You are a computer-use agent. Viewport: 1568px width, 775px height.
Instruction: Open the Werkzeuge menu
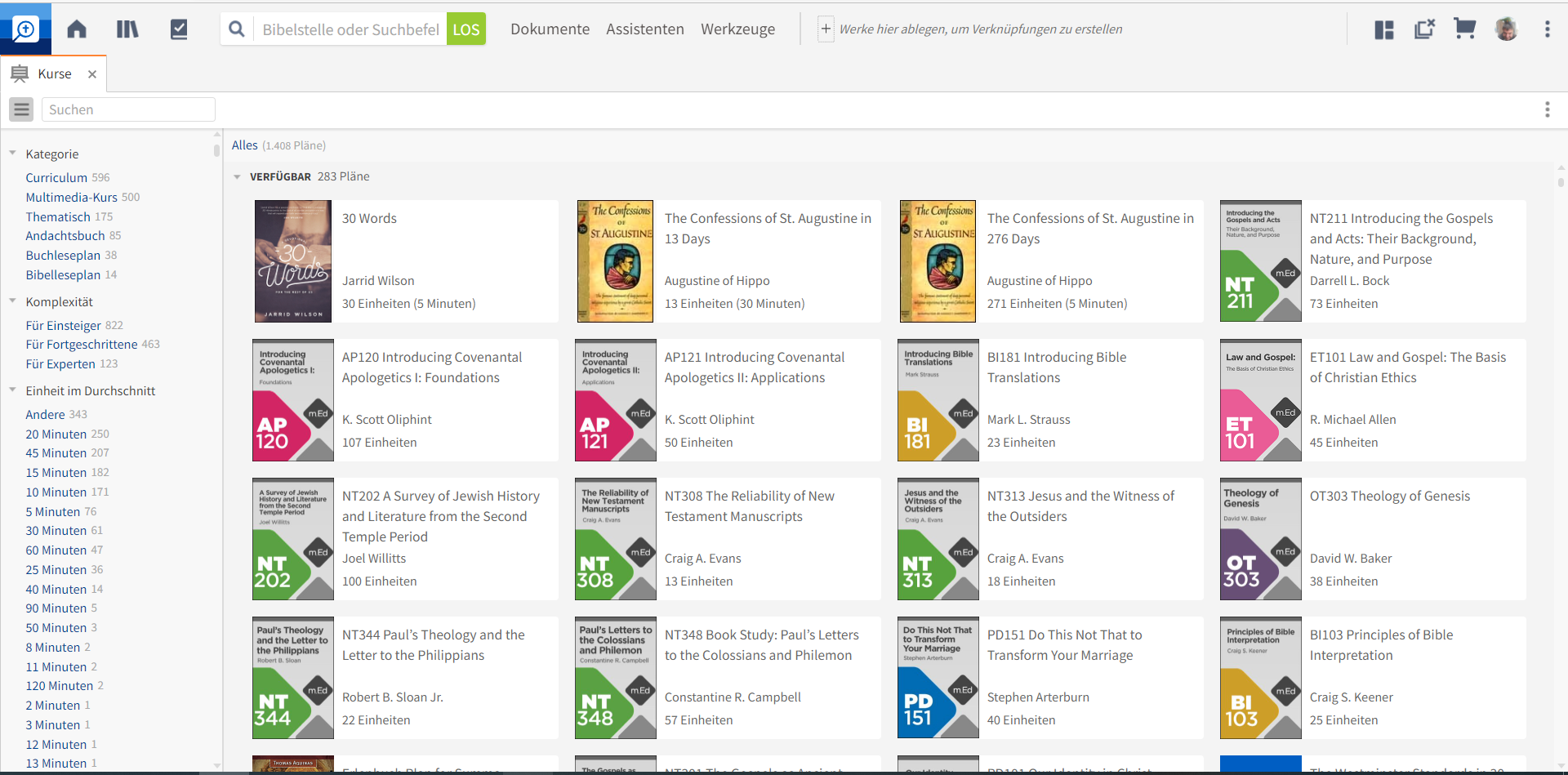[738, 29]
